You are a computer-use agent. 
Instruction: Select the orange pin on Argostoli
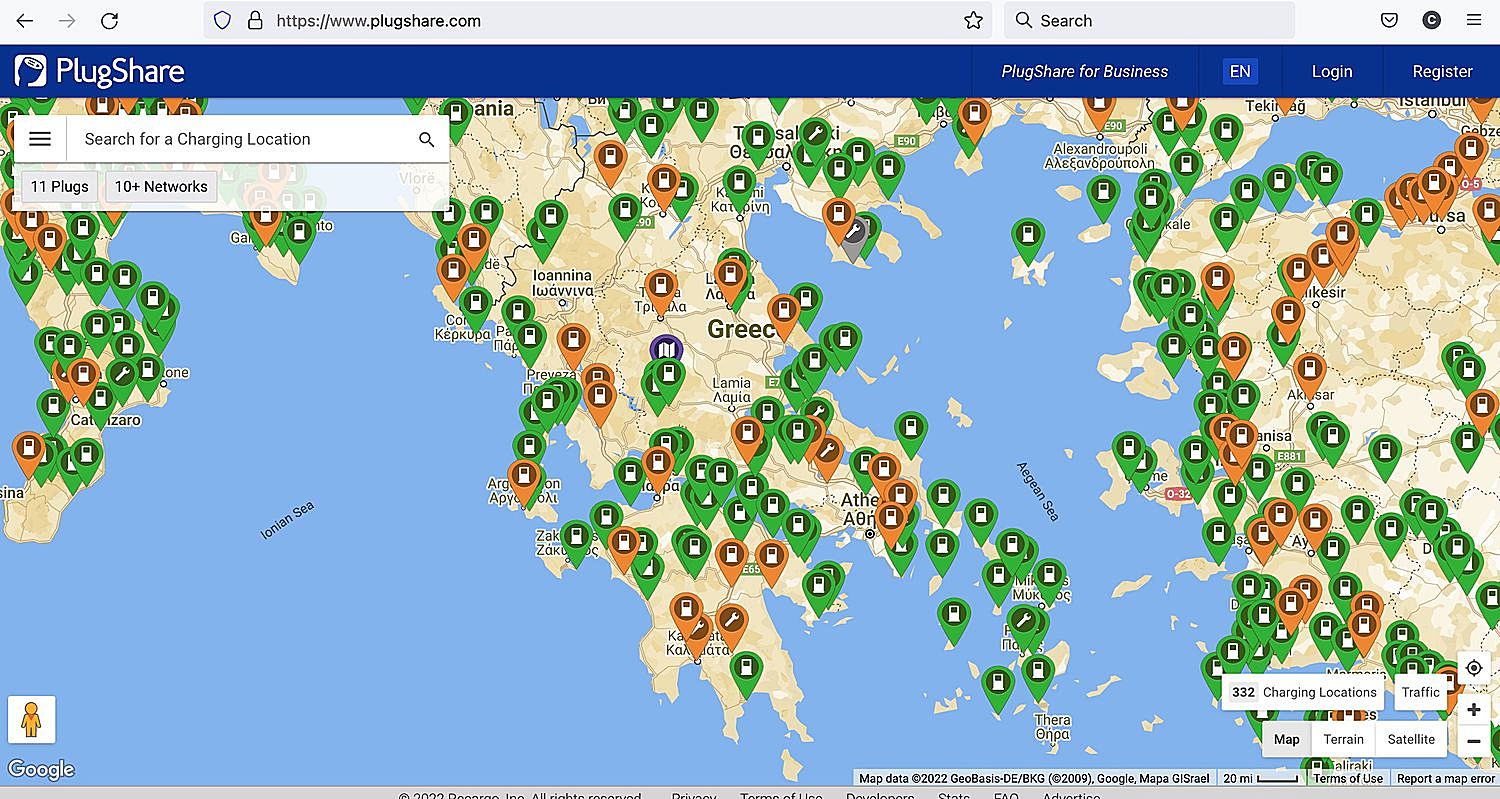pos(524,480)
